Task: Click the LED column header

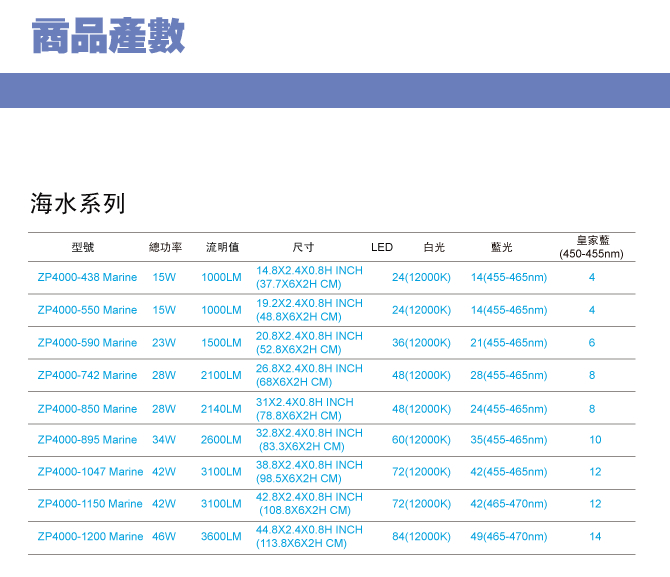Action: pos(382,247)
